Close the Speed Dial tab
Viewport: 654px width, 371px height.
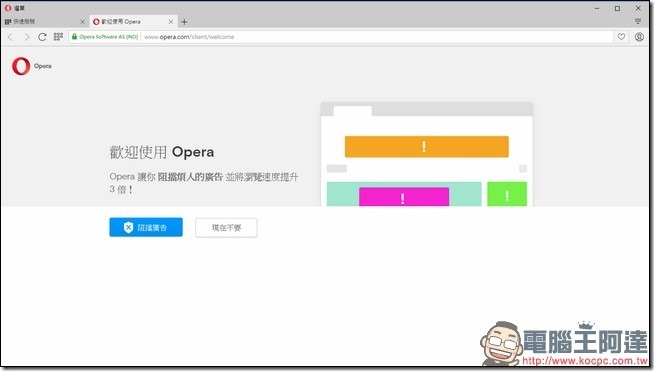pyautogui.click(x=82, y=22)
